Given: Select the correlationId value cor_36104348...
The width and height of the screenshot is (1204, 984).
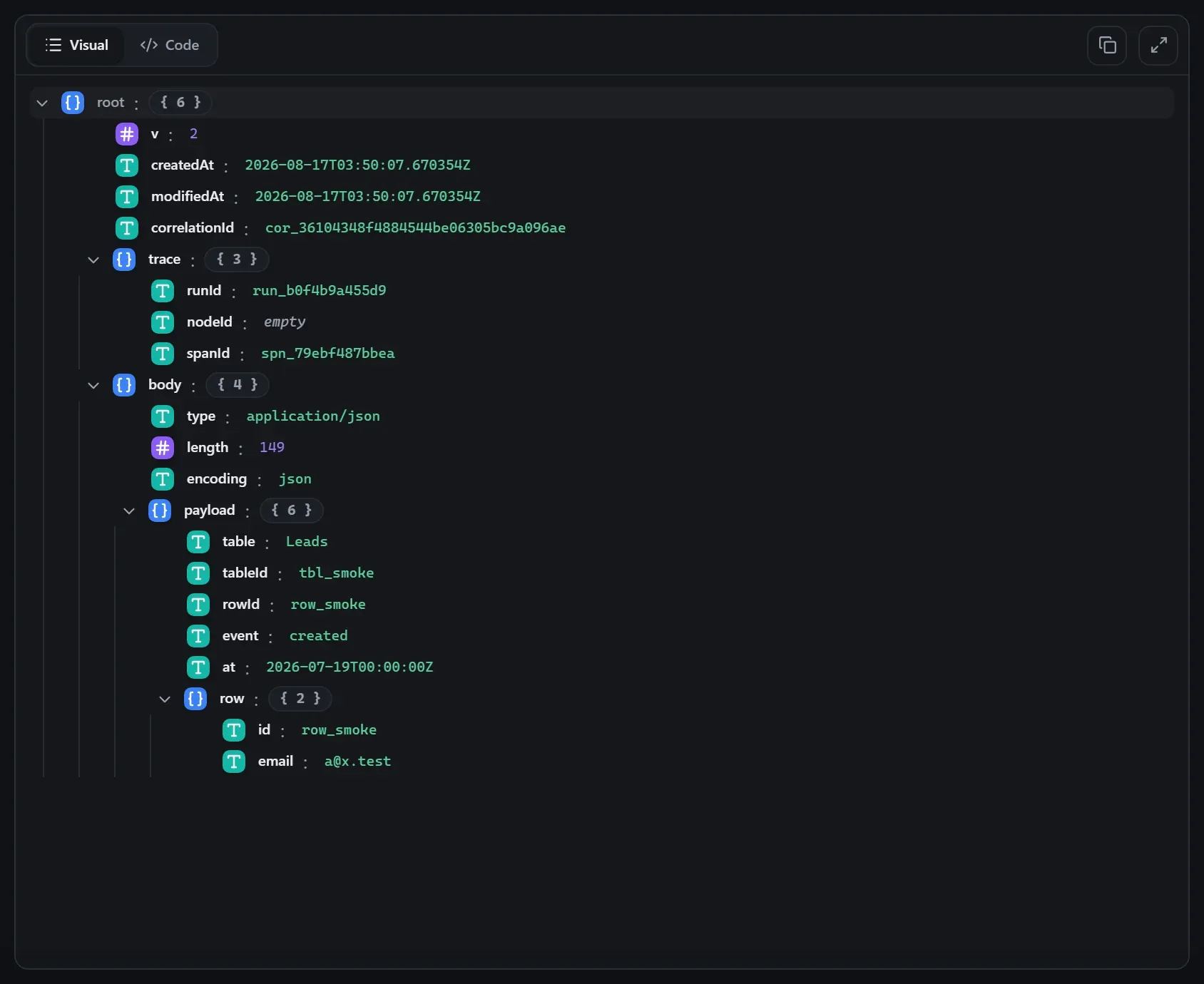Looking at the screenshot, I should click(415, 228).
